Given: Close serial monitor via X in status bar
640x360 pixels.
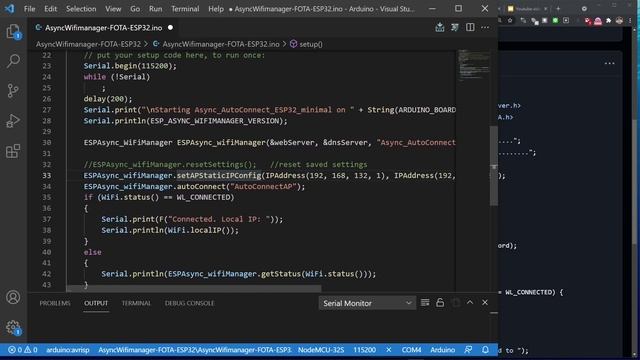Looking at the screenshot, I should [x=389, y=350].
